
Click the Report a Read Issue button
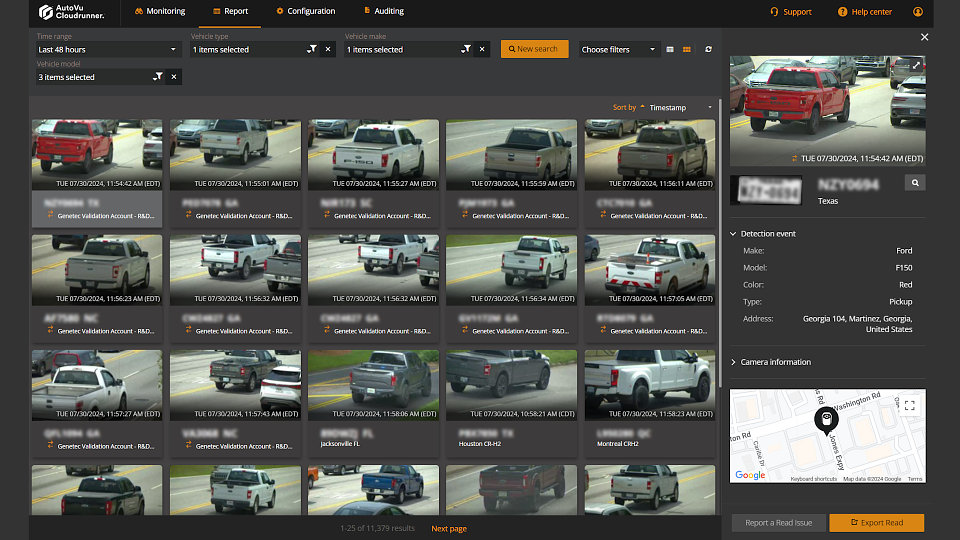point(778,523)
